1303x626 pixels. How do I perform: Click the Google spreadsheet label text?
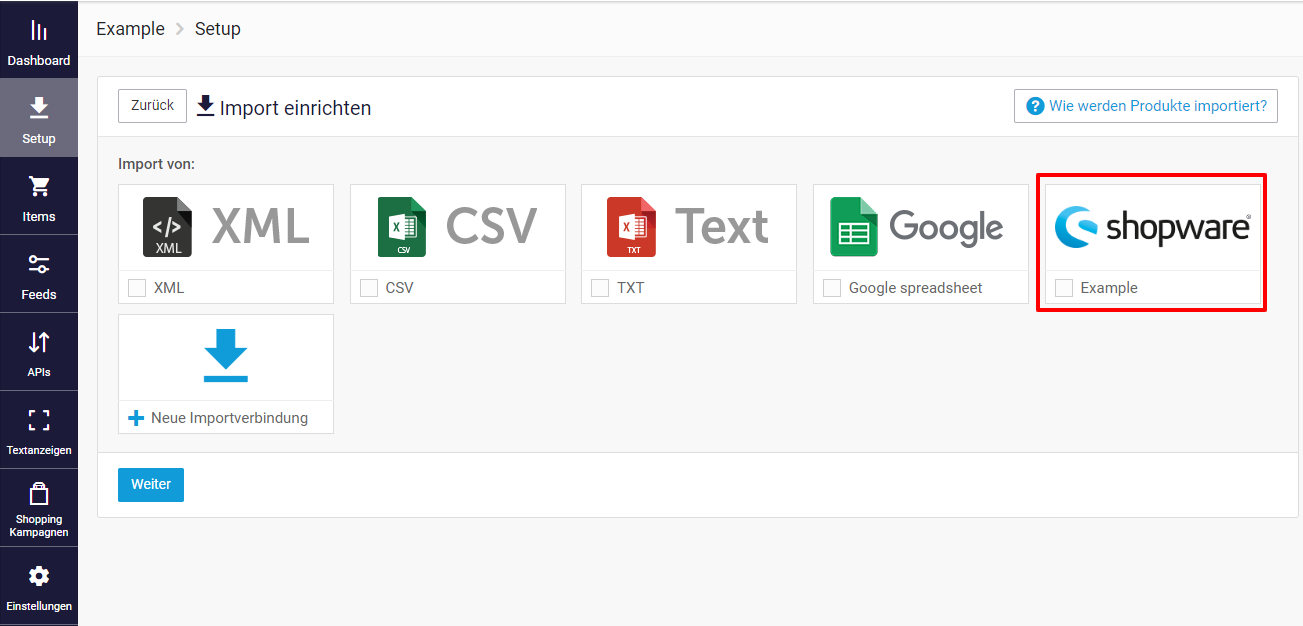pos(916,288)
